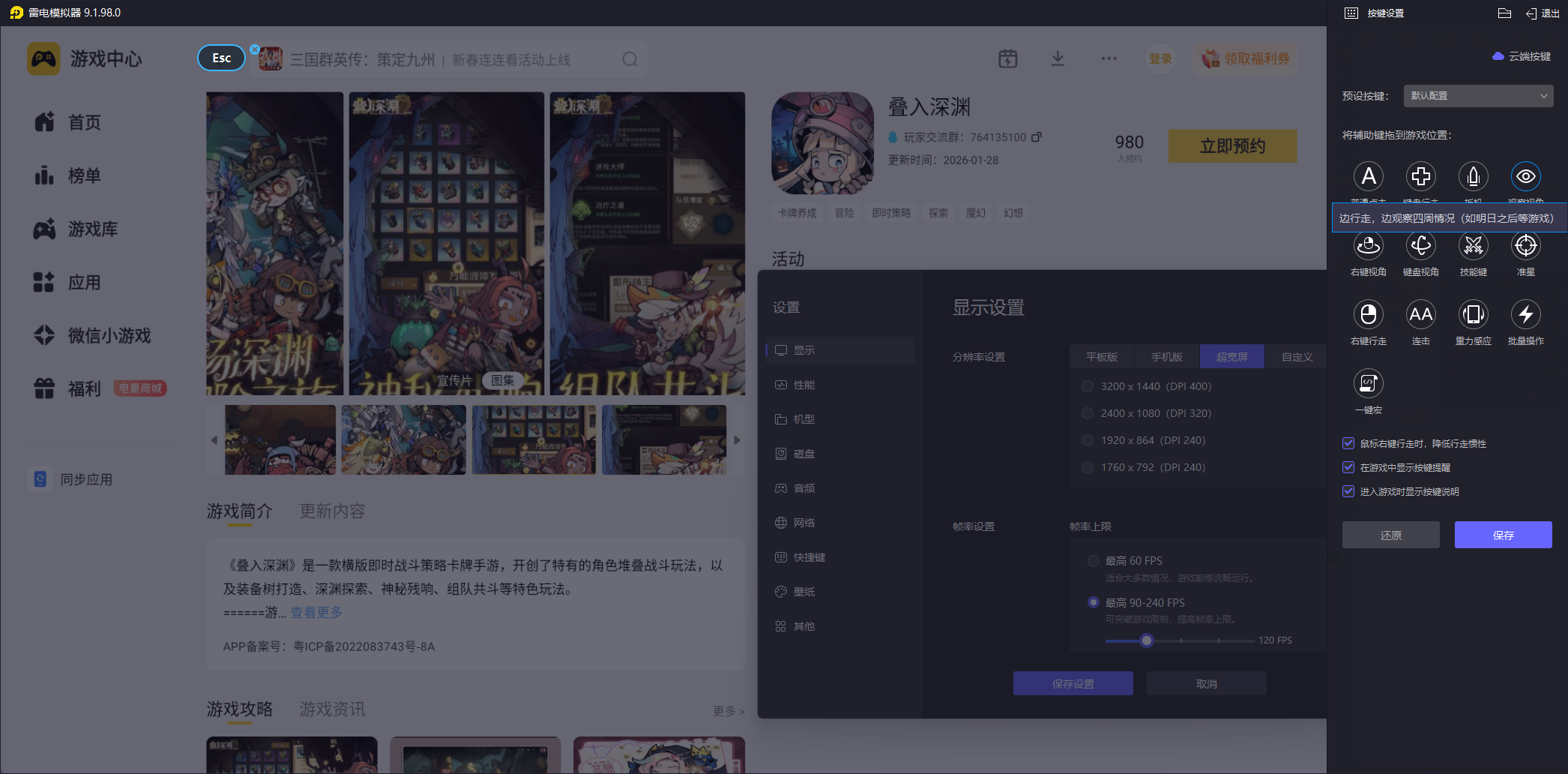Click the FPS slider handle at 120 FPS

[x=1147, y=640]
